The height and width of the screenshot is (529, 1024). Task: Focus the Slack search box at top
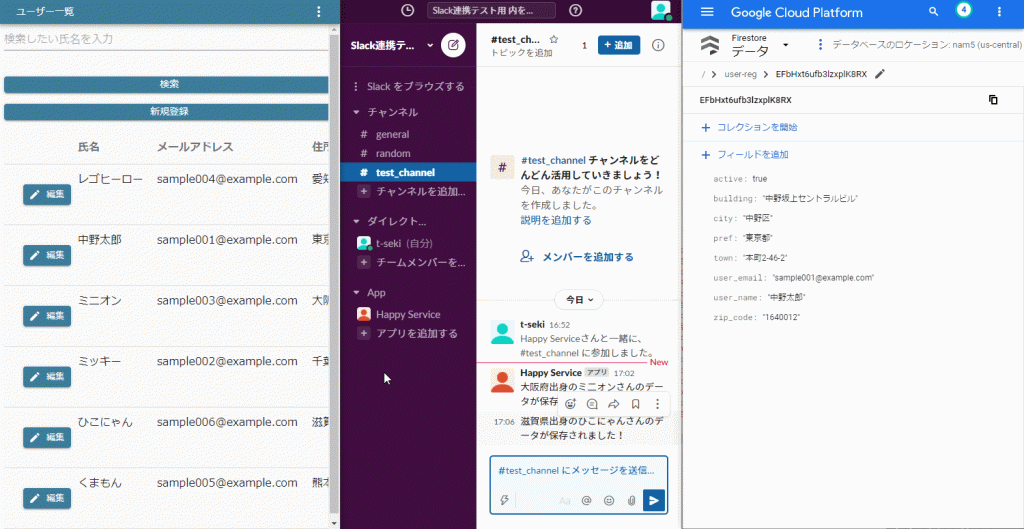tap(491, 10)
